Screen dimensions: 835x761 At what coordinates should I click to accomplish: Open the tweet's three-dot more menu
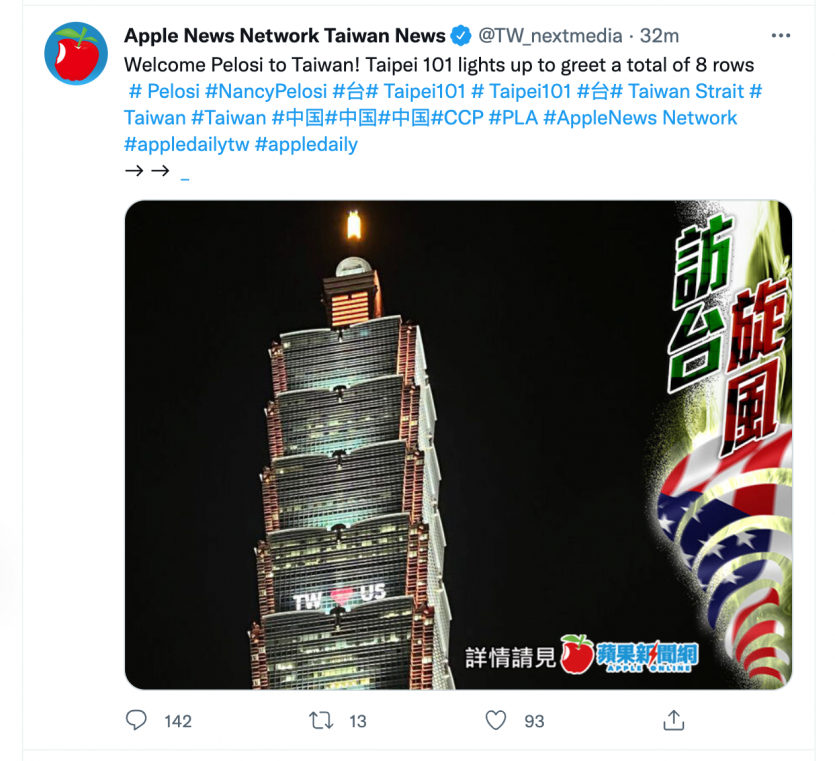pyautogui.click(x=780, y=36)
